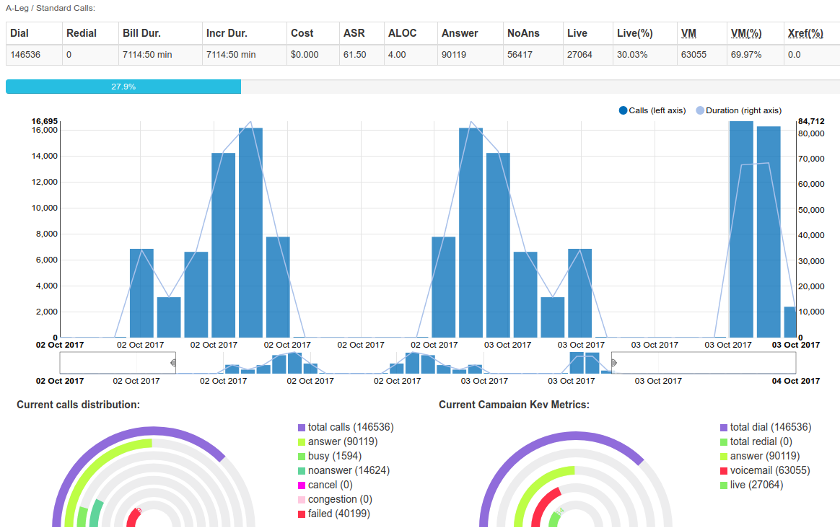Click the tallest bar at right chart edge
This screenshot has height=527, width=840.
click(x=741, y=229)
